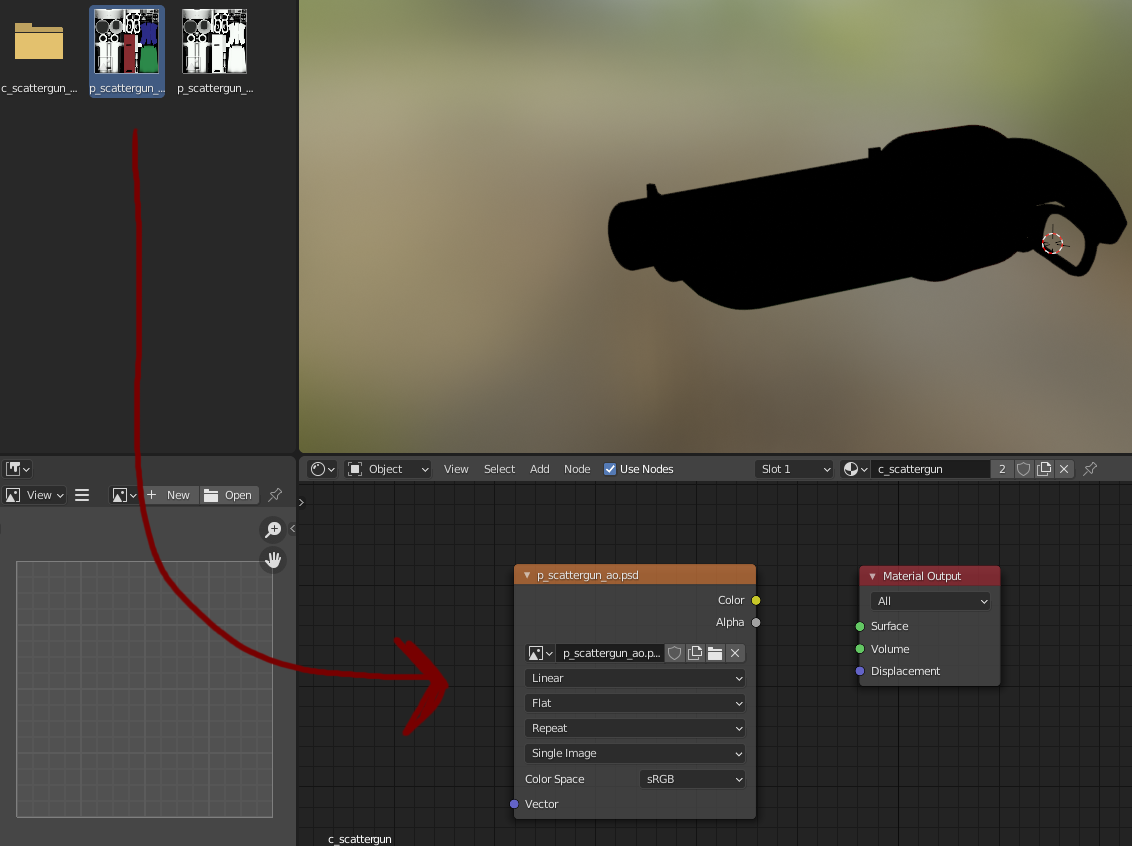Browse materials with the sphere icon dropdown

point(855,469)
